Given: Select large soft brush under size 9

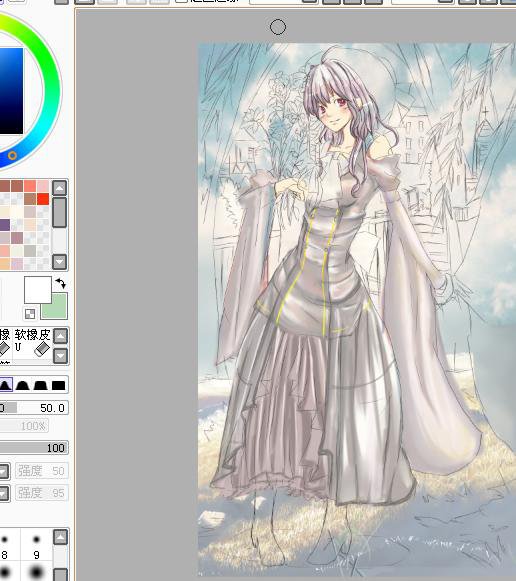Looking at the screenshot, I should pos(36,571).
